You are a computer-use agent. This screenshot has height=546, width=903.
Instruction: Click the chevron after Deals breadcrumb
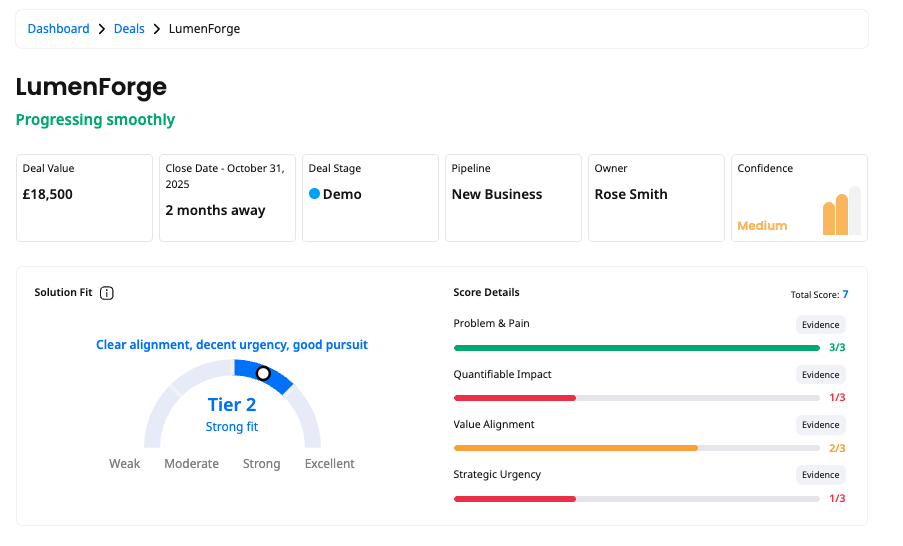coord(157,29)
